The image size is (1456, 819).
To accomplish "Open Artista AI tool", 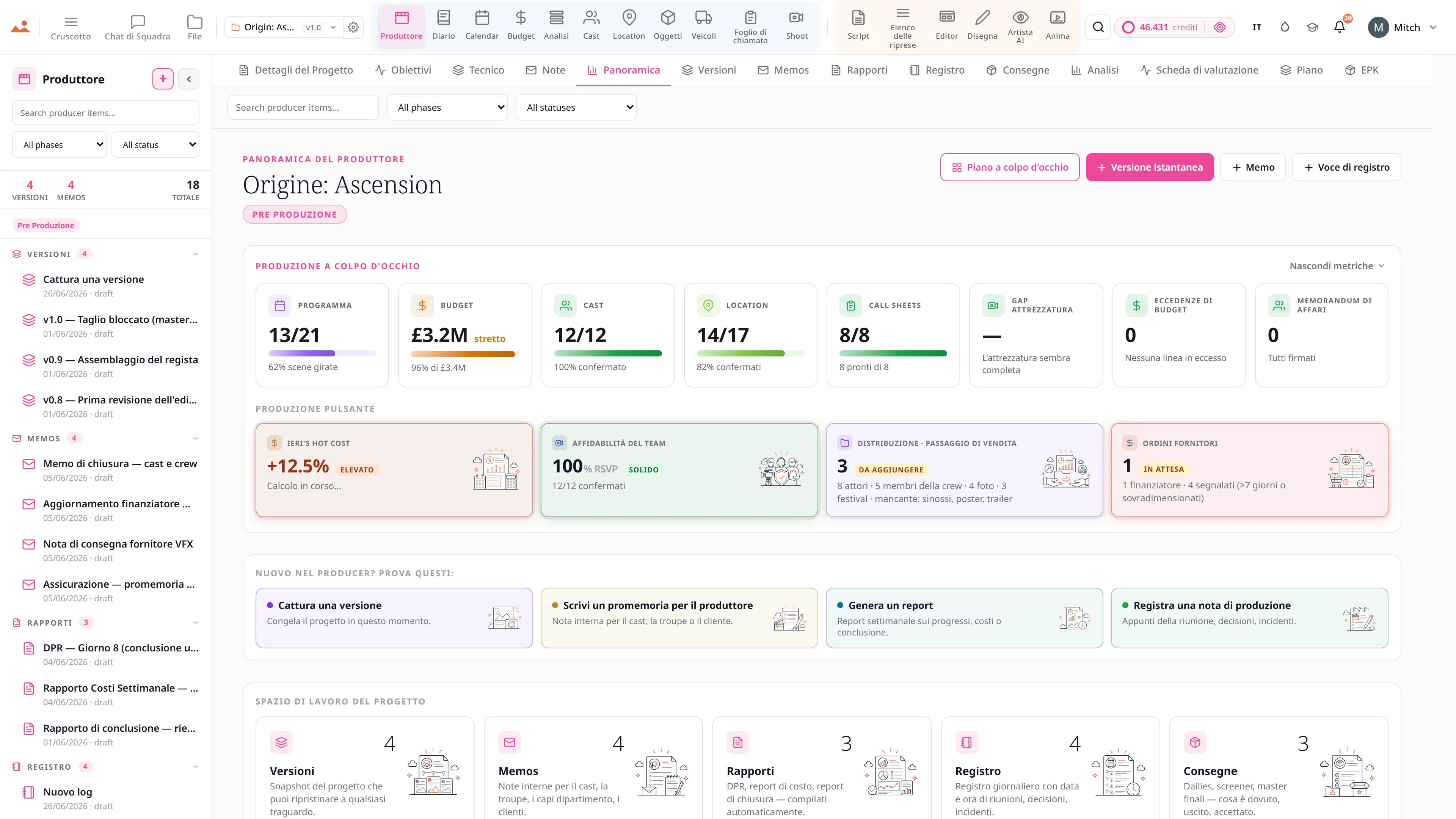I will click(x=1020, y=27).
